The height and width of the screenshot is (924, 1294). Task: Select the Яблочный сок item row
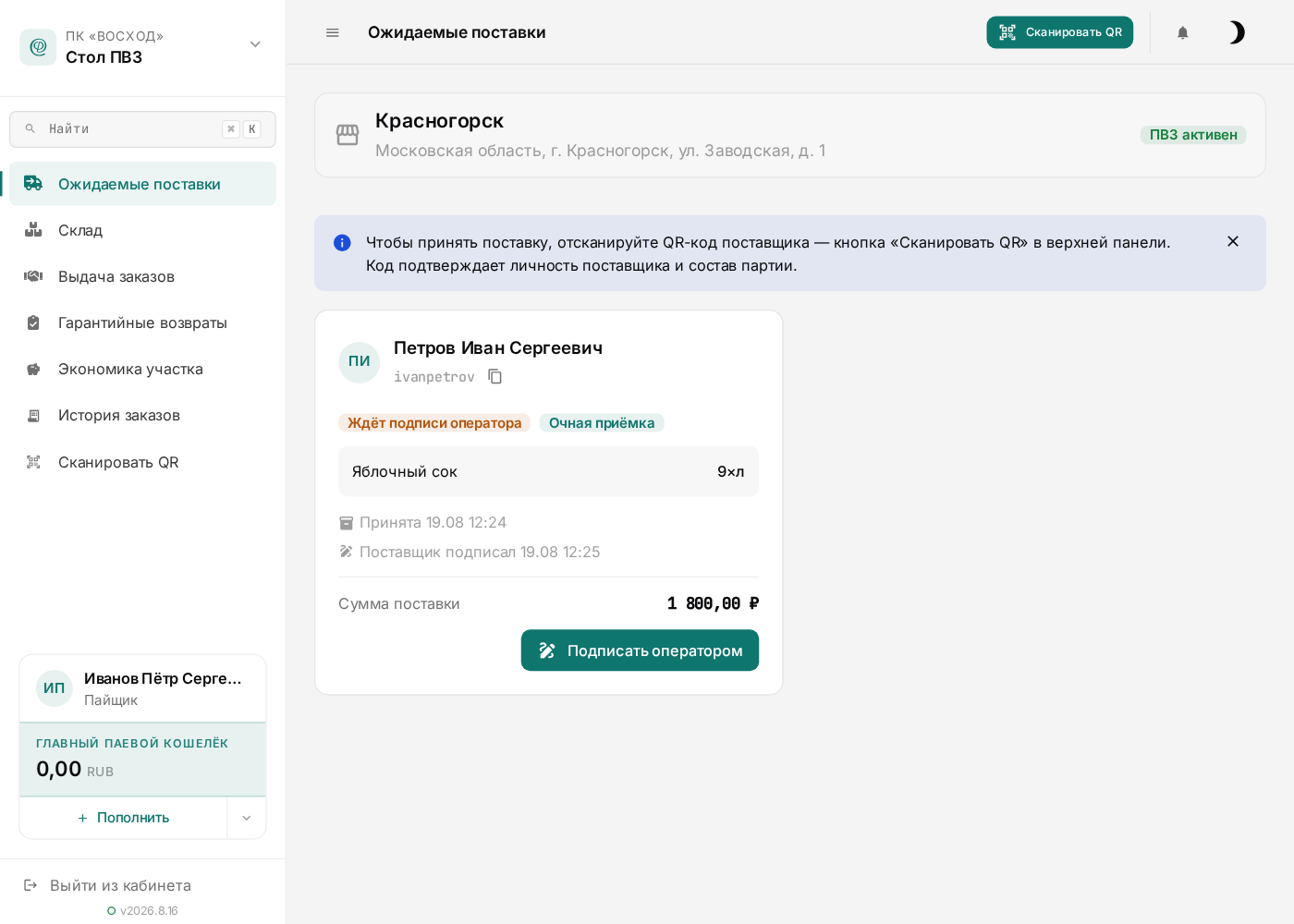click(548, 471)
